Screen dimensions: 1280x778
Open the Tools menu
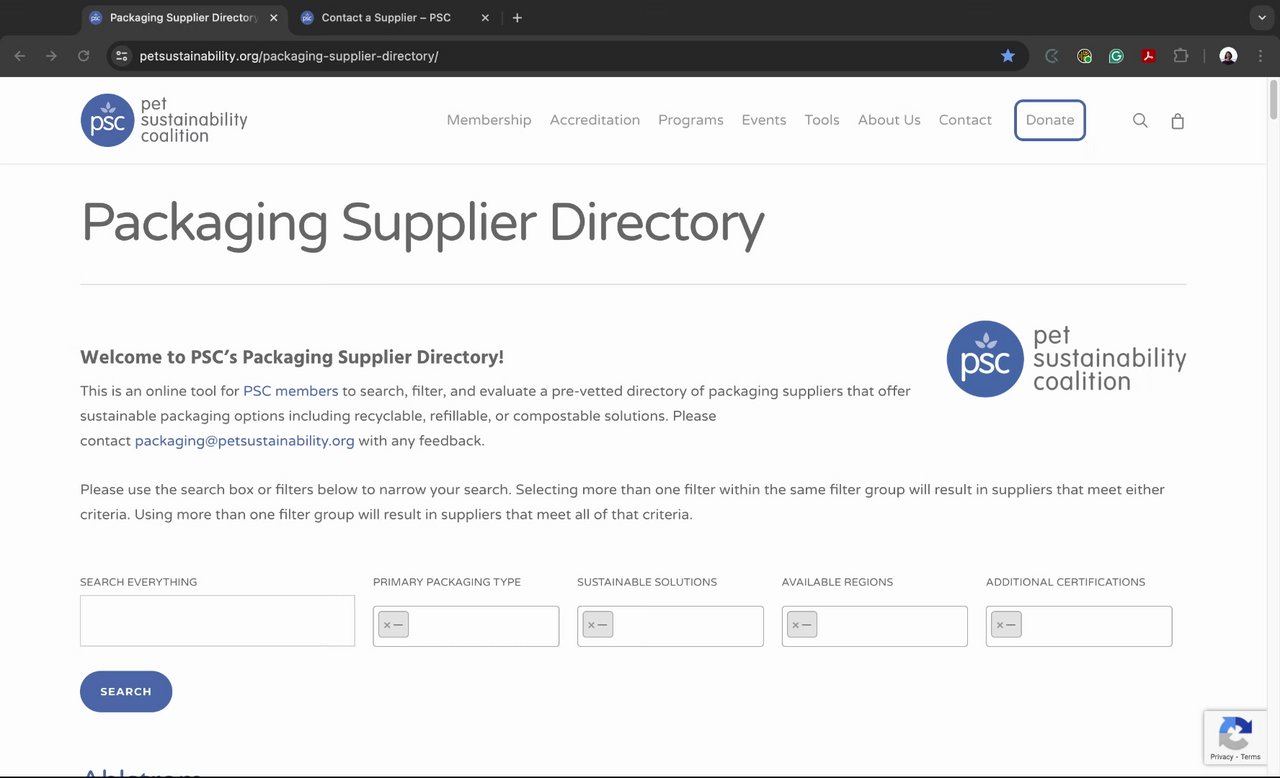click(x=822, y=120)
